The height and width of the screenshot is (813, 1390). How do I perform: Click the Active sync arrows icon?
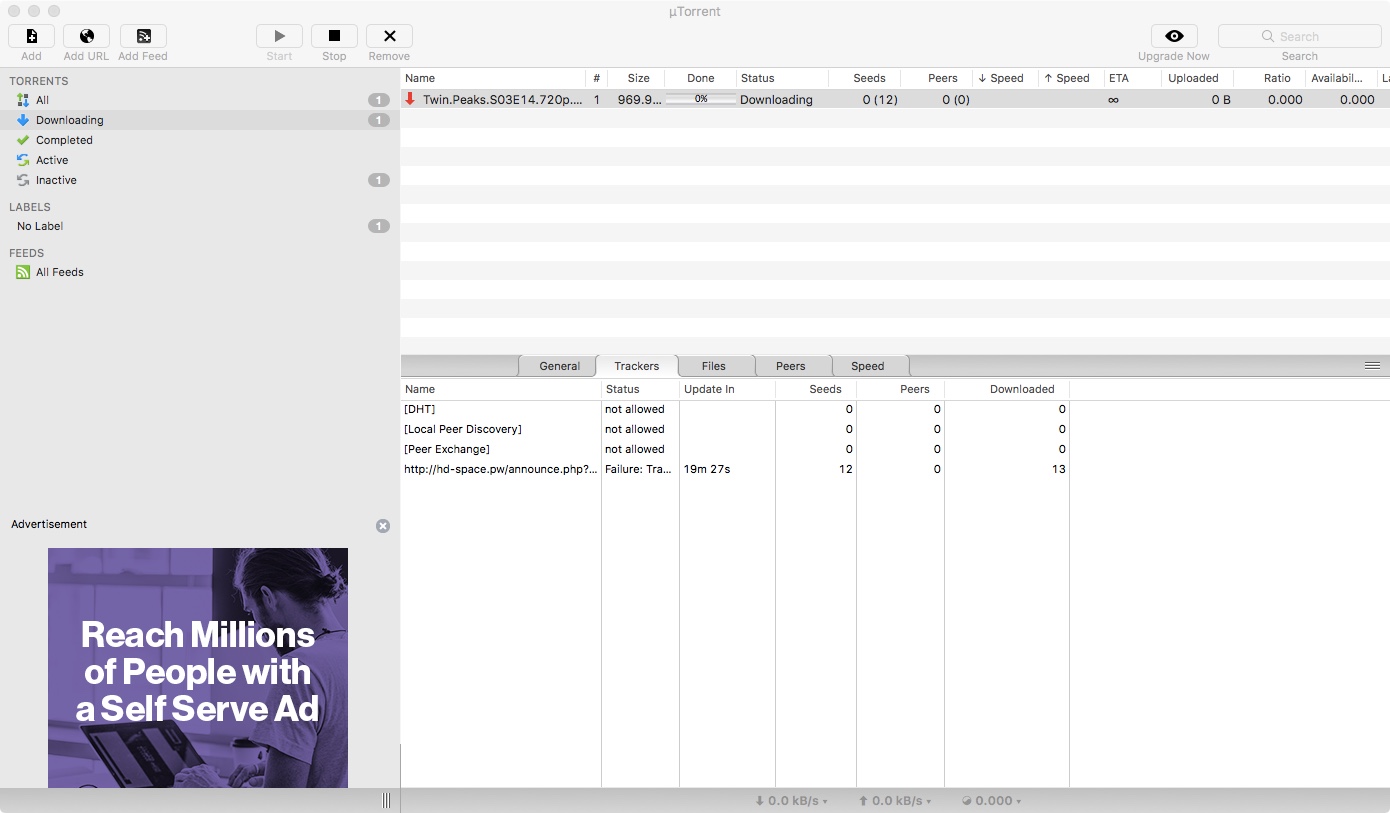(23, 160)
